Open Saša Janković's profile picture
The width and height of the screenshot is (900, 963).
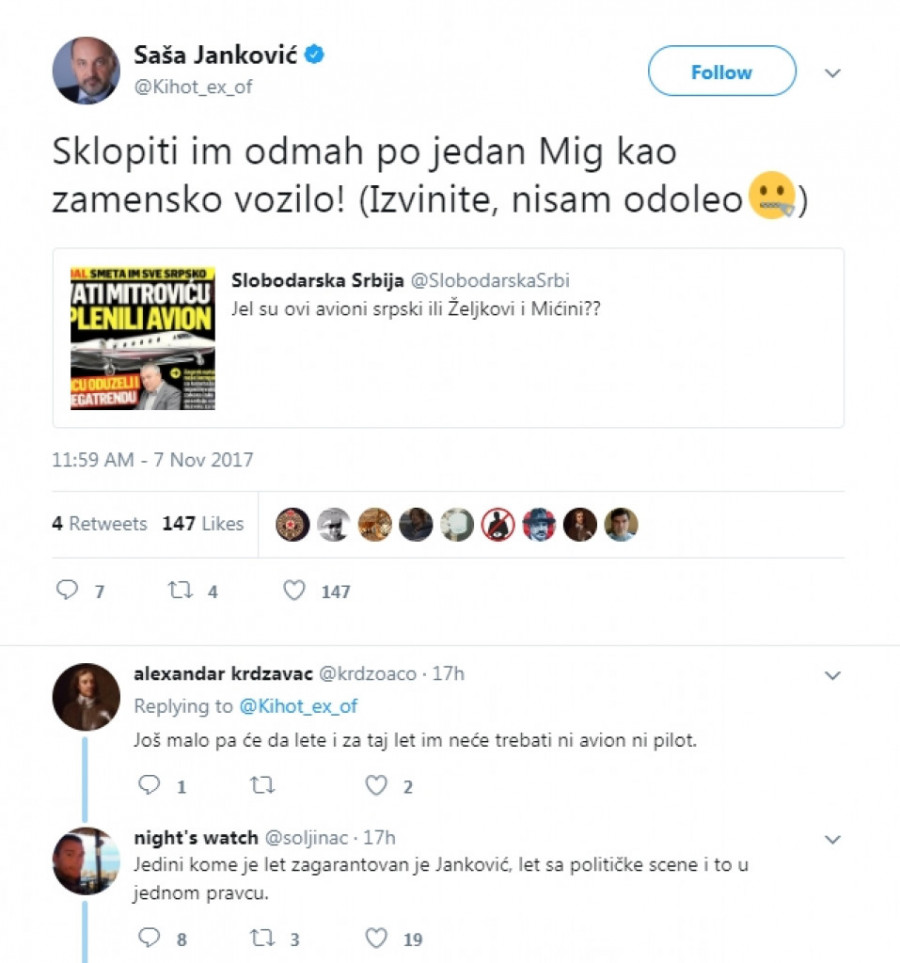[86, 70]
